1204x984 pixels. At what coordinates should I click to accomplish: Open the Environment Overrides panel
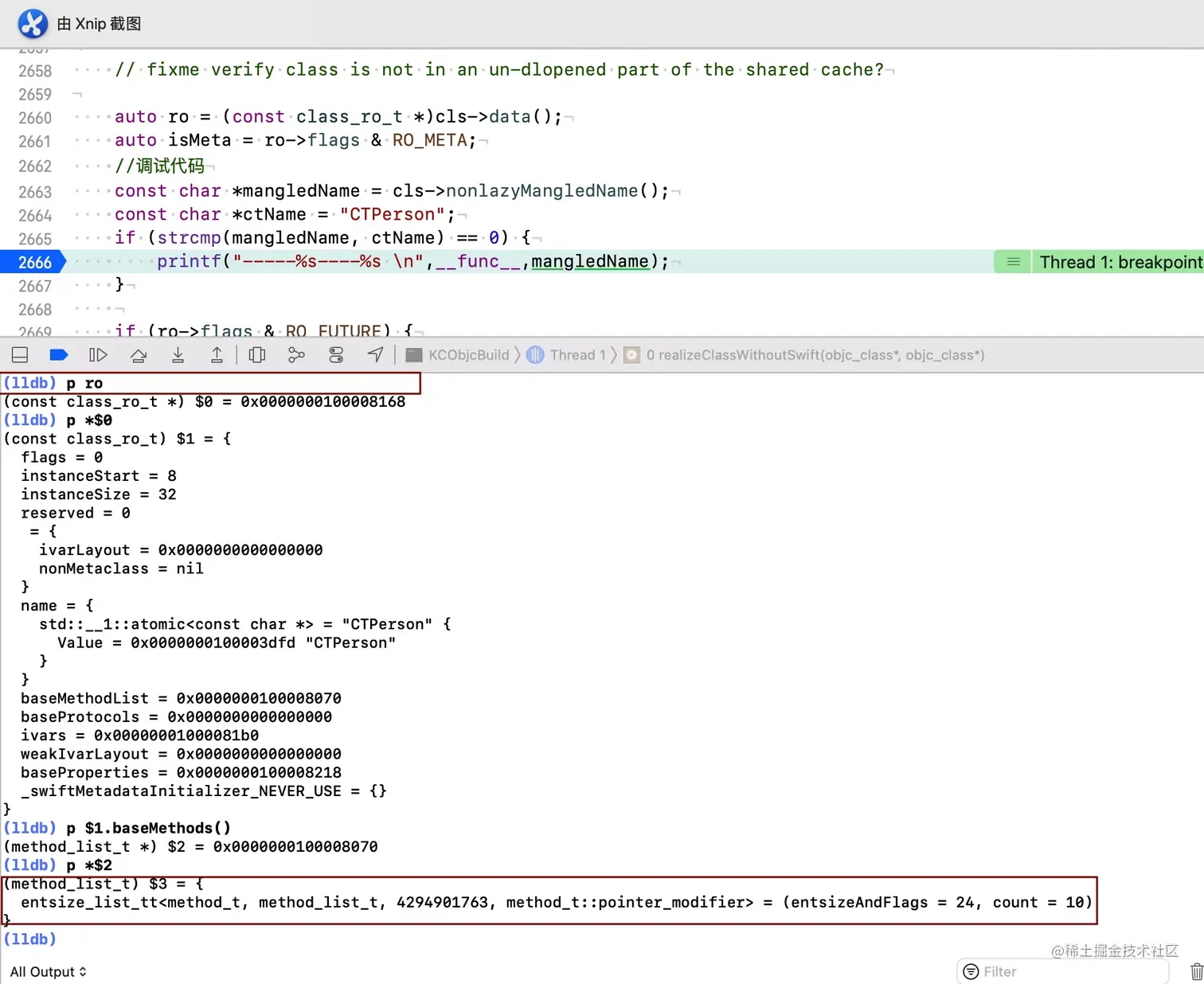(336, 355)
